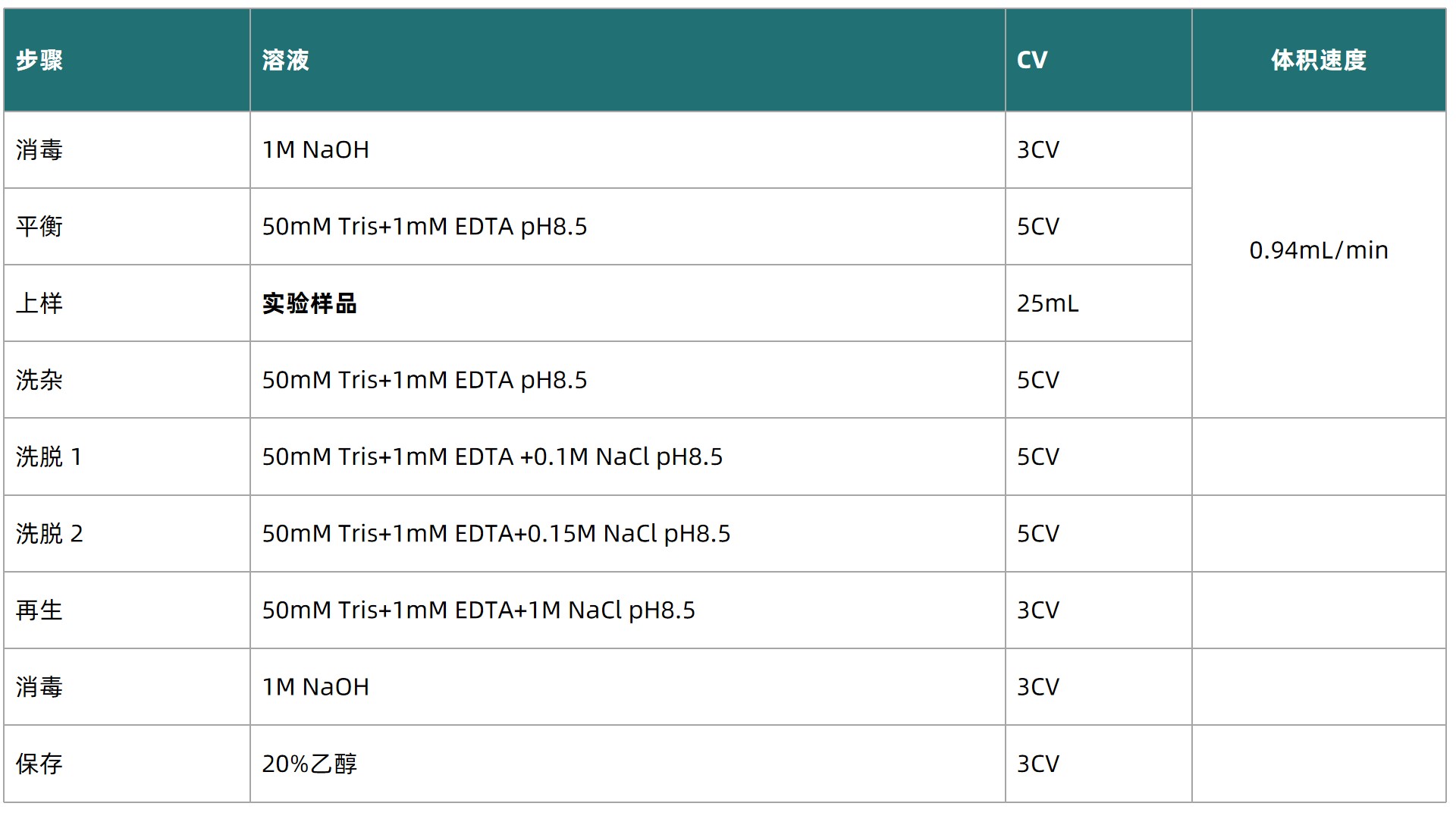Screen dimensions: 1456x819
Task: Select the 25mL volume cell
Action: click(1047, 303)
